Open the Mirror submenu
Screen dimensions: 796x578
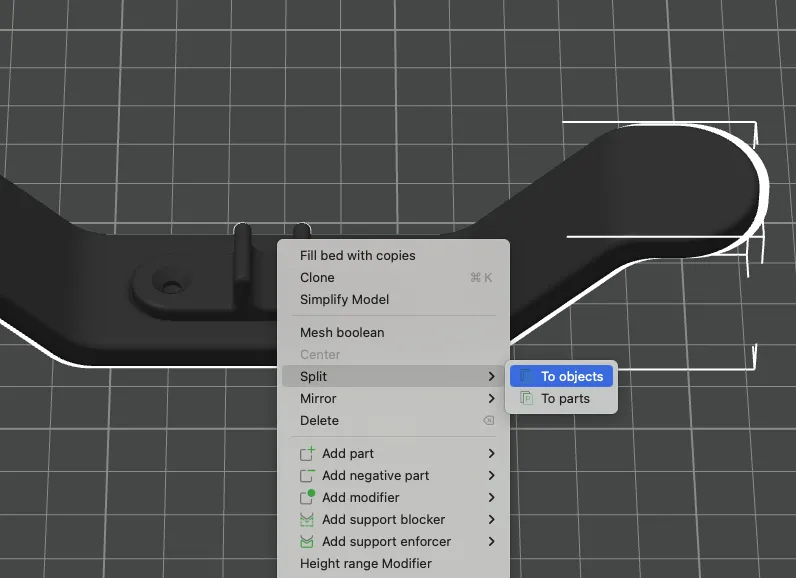pos(393,398)
